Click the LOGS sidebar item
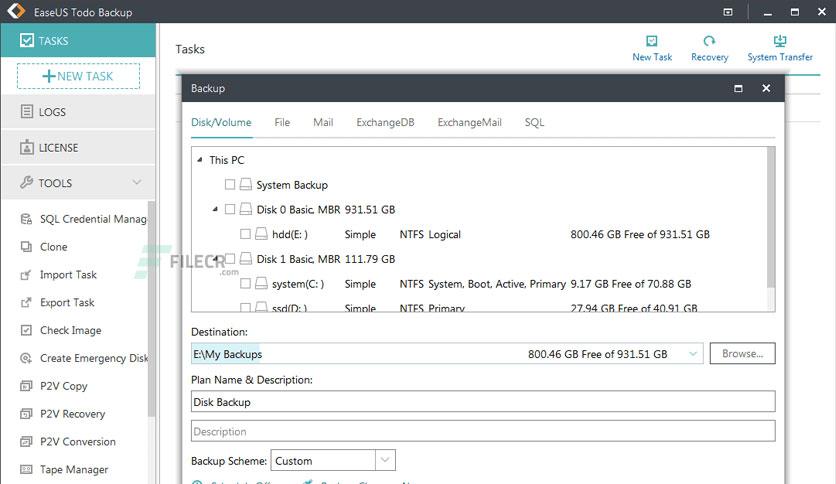This screenshot has height=484, width=836. 78,112
